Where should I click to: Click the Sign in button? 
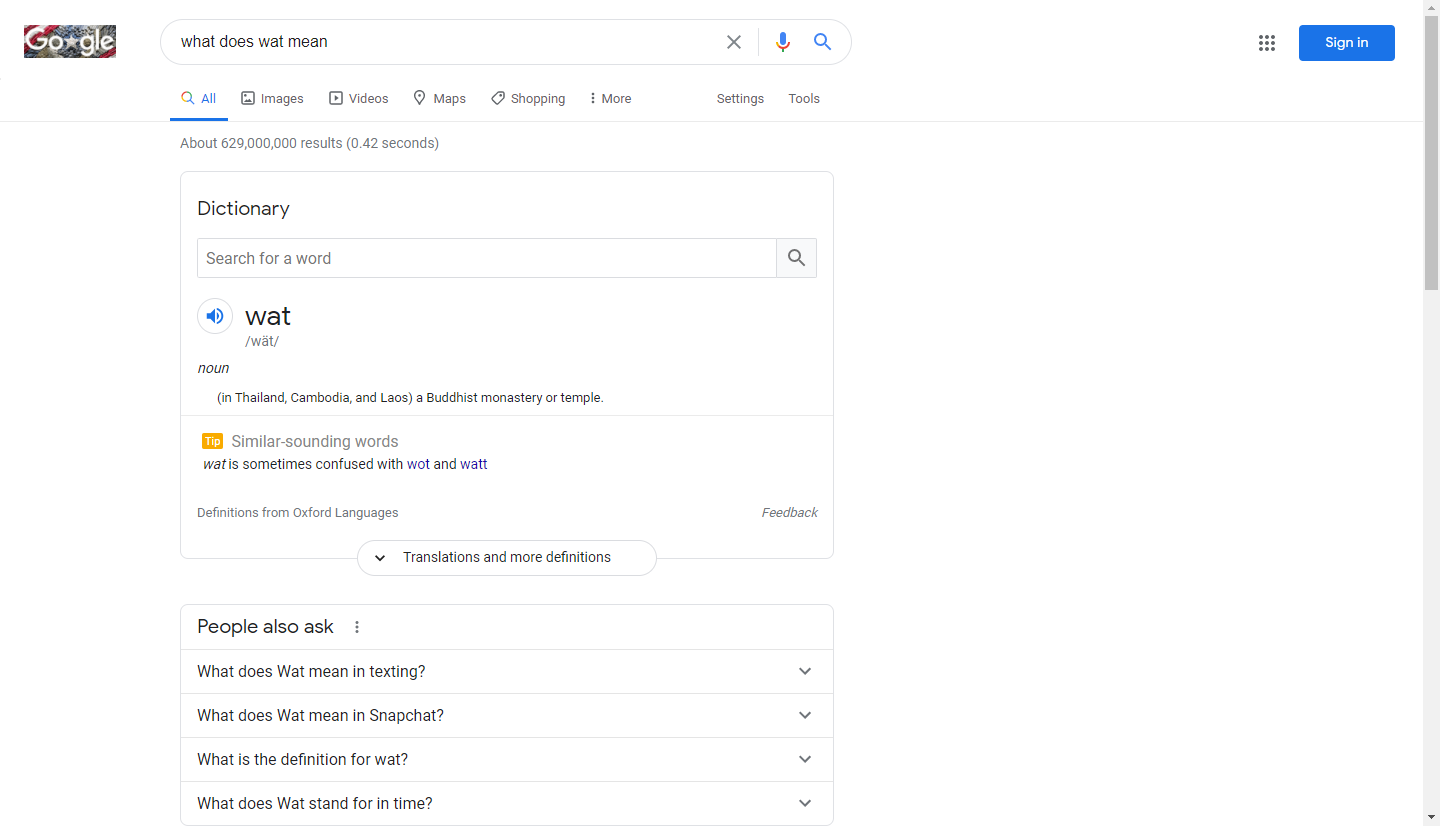tap(1346, 43)
